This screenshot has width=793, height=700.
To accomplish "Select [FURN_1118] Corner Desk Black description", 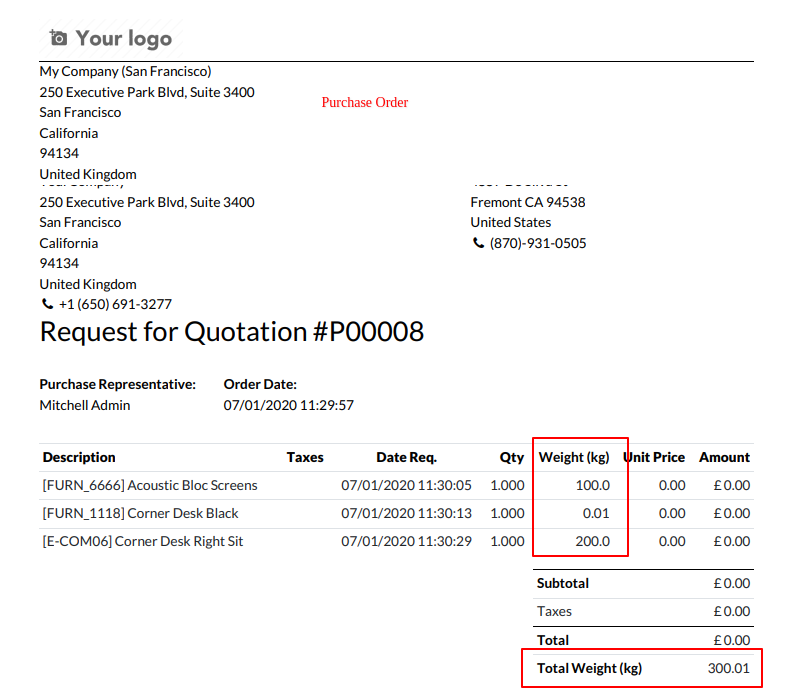I will 140,513.
